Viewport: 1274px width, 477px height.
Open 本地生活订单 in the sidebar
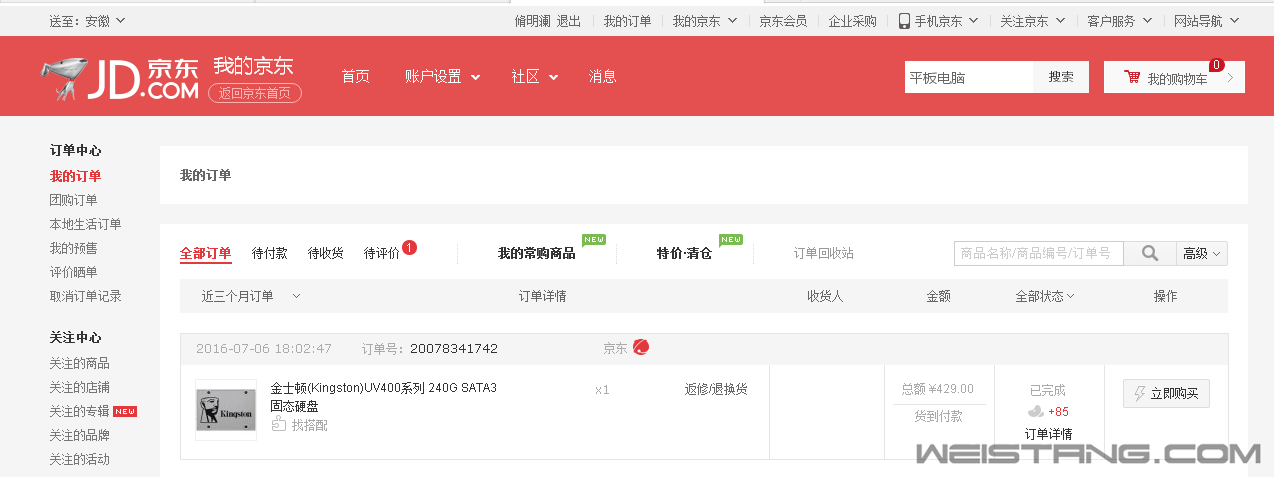pos(85,224)
